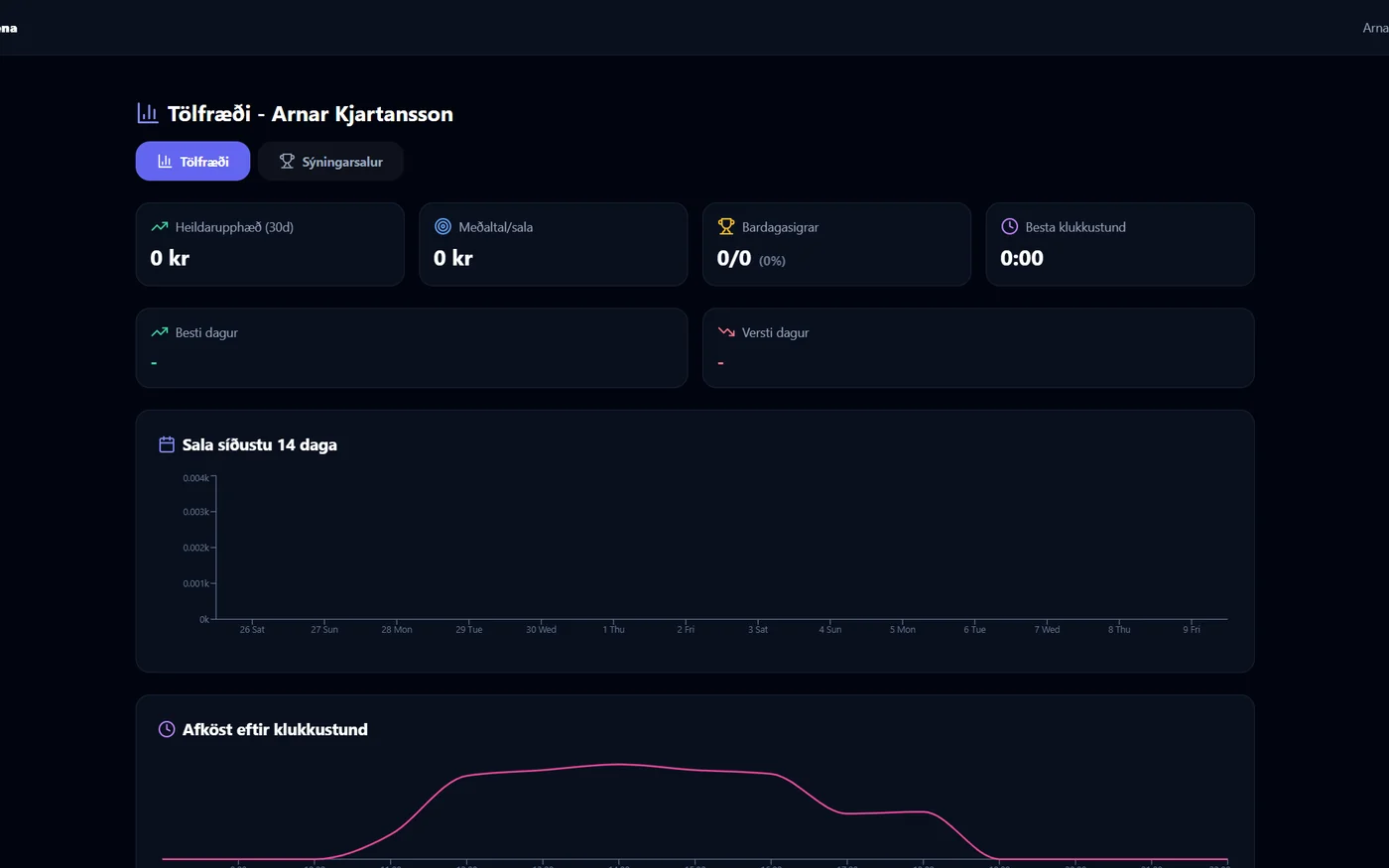This screenshot has width=1389, height=868.
Task: Click the Besta klukkustund label
Action: pyautogui.click(x=1075, y=227)
